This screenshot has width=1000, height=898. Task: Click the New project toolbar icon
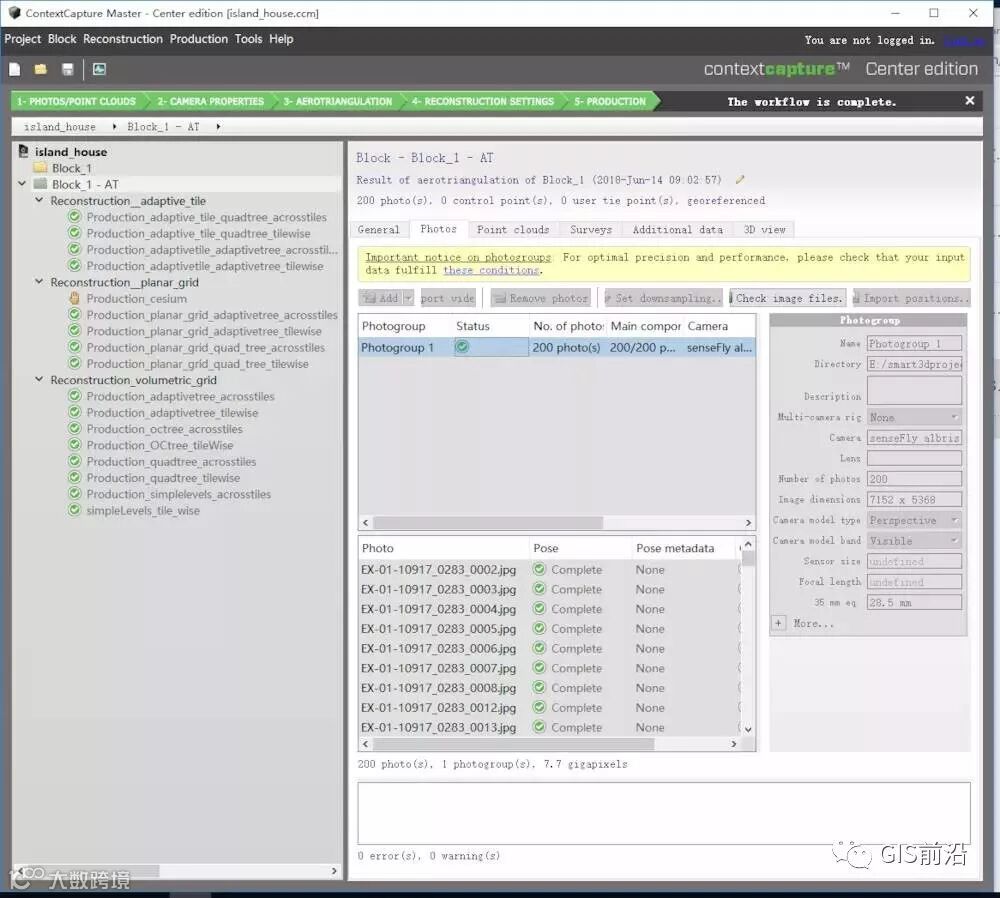click(x=15, y=69)
